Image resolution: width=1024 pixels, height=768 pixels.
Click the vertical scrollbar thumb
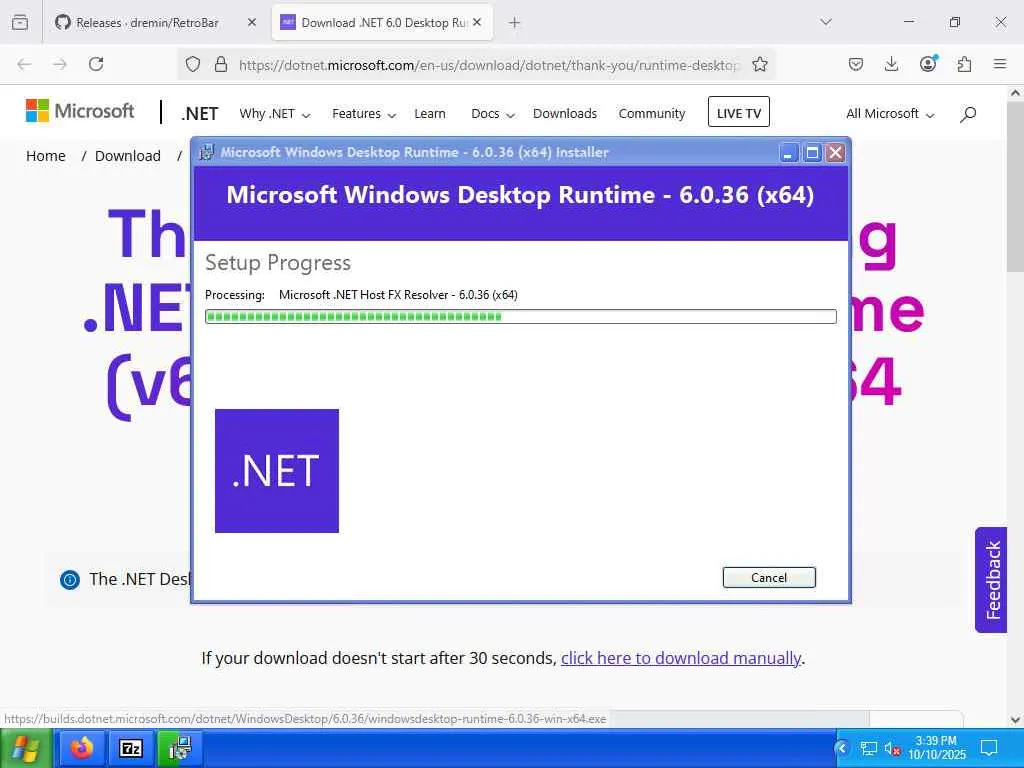[1016, 186]
